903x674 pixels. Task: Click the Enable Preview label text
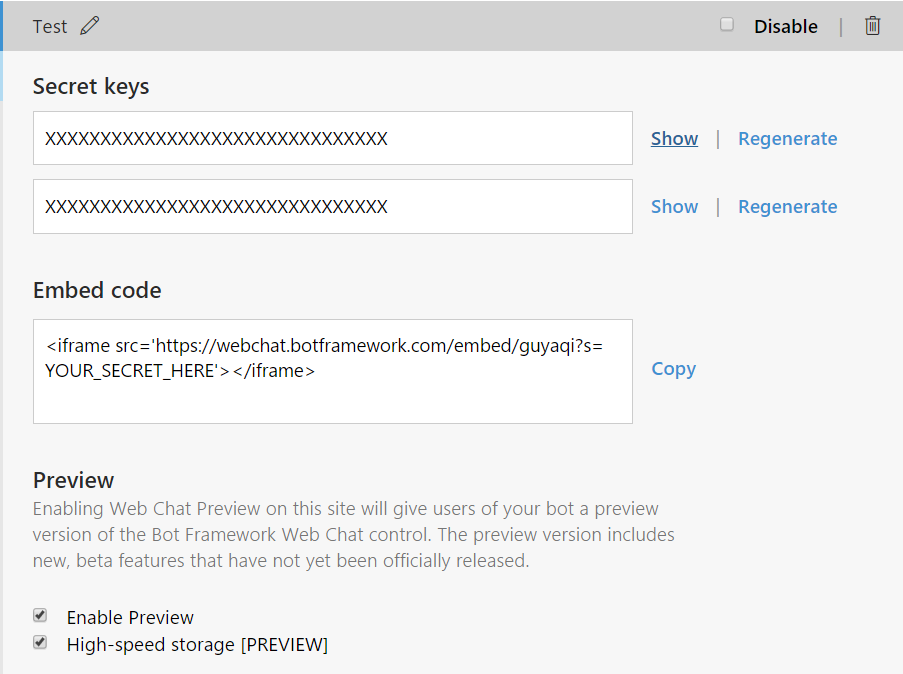pyautogui.click(x=130, y=617)
